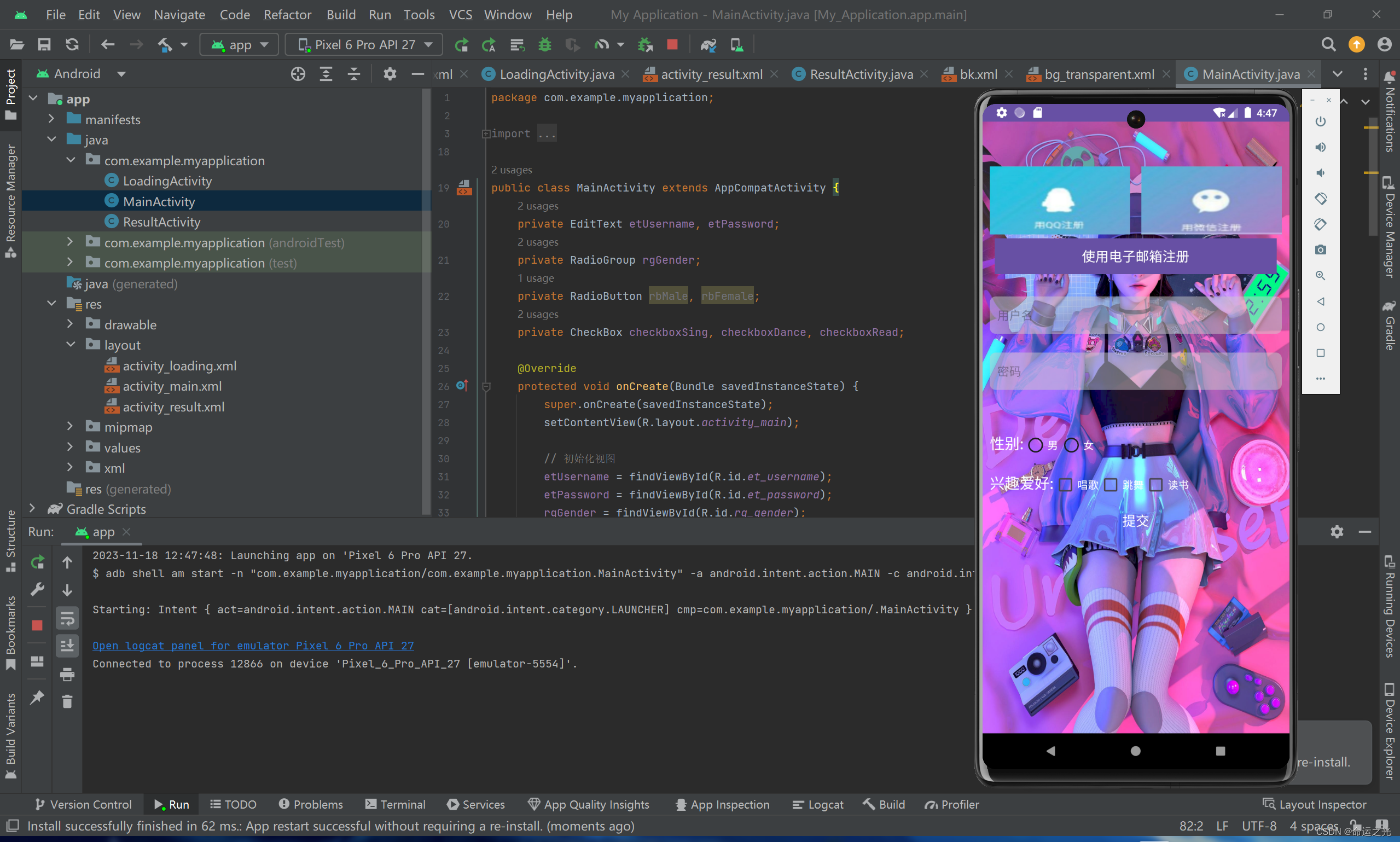Click the Soft-Wrap icon in Run console
The height and width of the screenshot is (842, 1400).
(x=67, y=618)
